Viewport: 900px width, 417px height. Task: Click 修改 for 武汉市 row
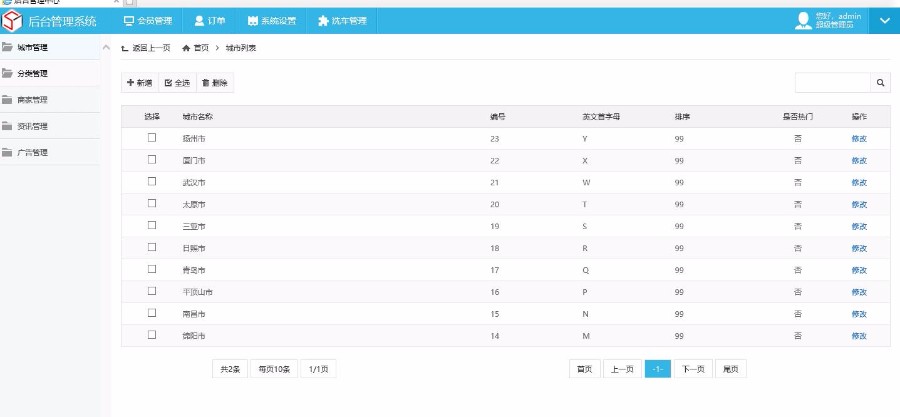(859, 182)
